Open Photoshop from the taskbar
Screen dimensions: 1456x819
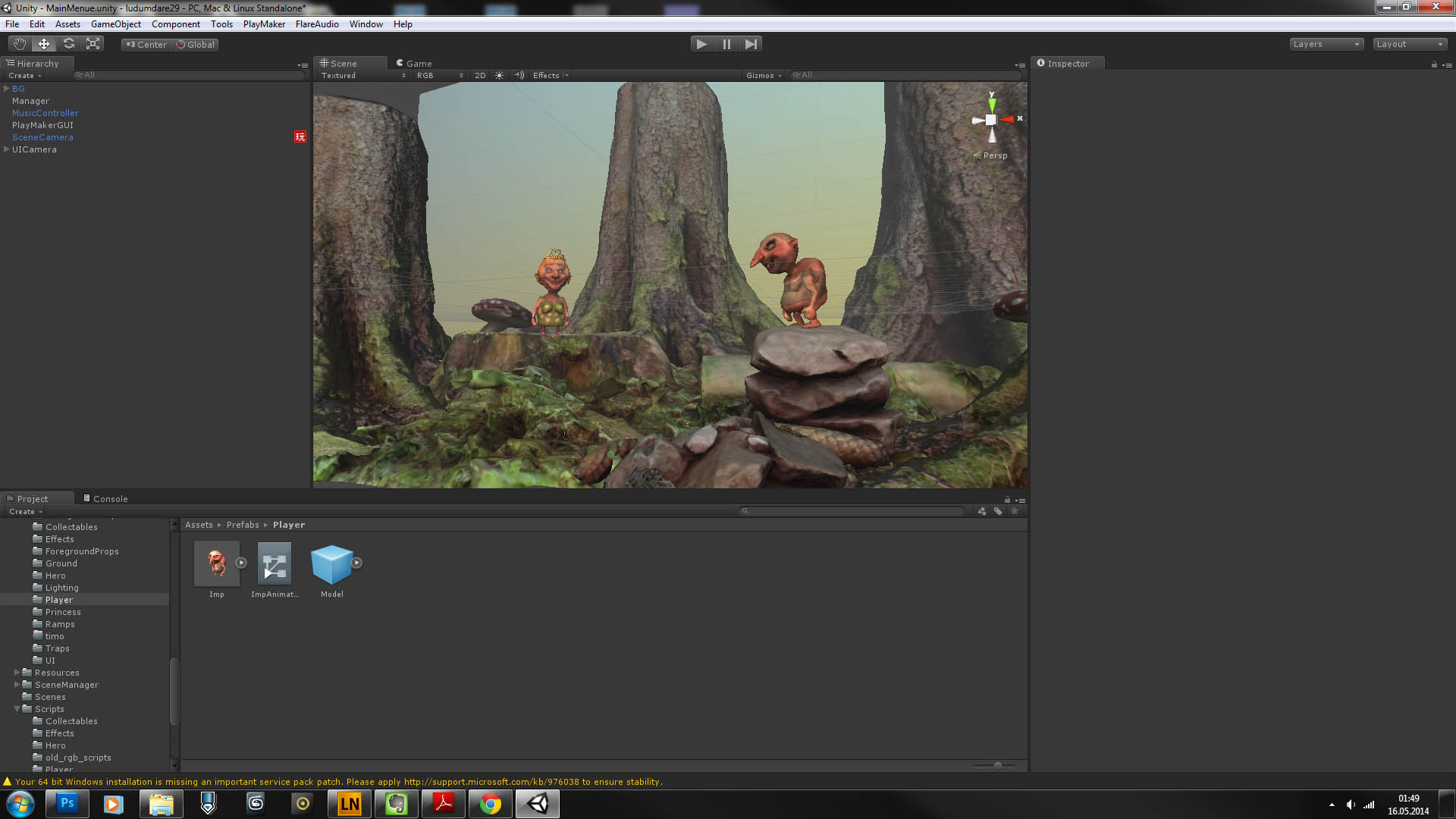pos(67,803)
